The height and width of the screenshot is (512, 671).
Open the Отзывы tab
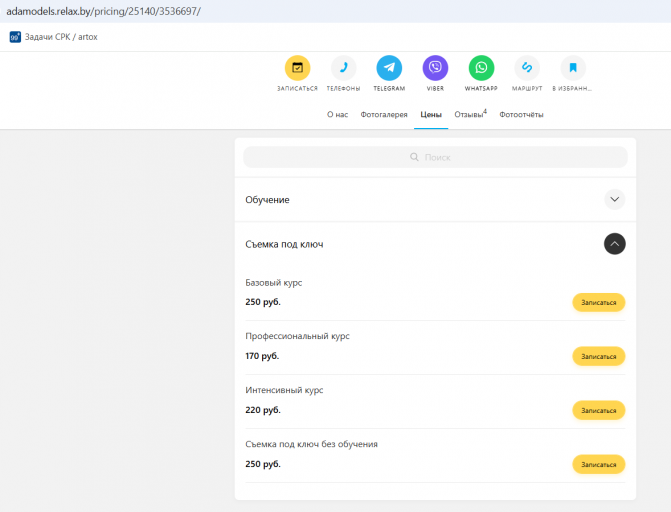coord(470,114)
